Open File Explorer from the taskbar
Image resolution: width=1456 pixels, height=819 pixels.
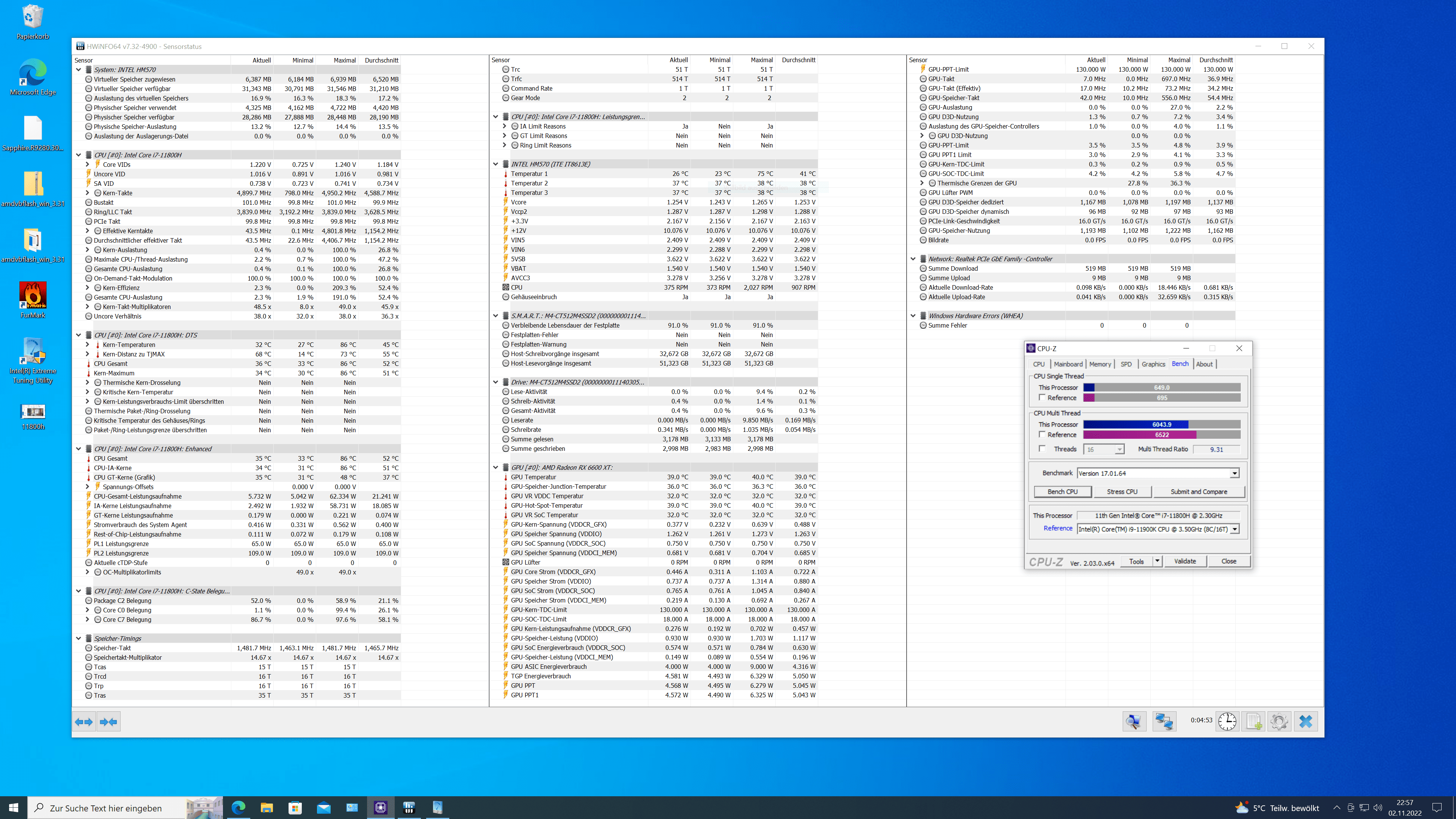[267, 808]
